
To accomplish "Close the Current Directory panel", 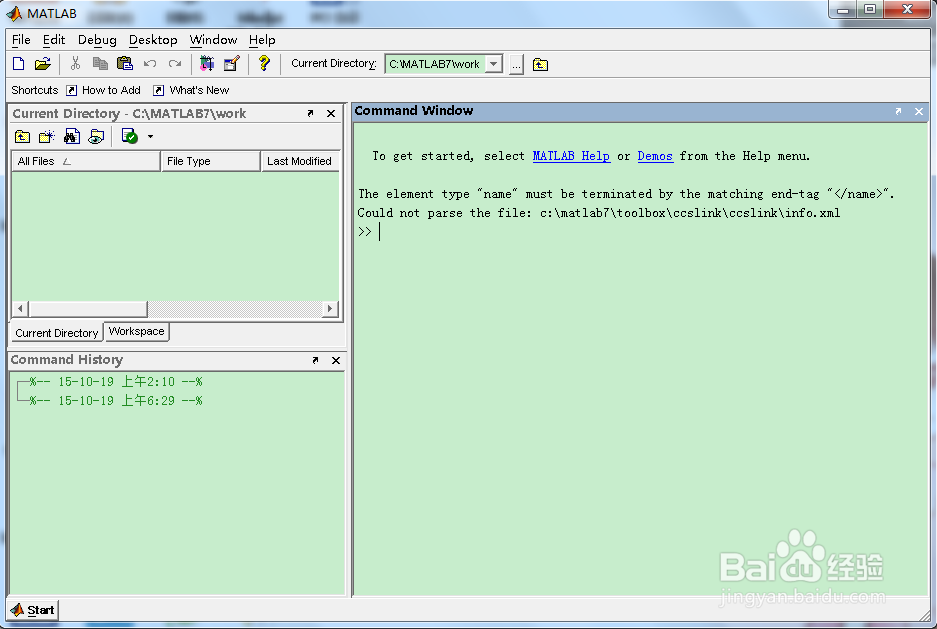I will 331,113.
